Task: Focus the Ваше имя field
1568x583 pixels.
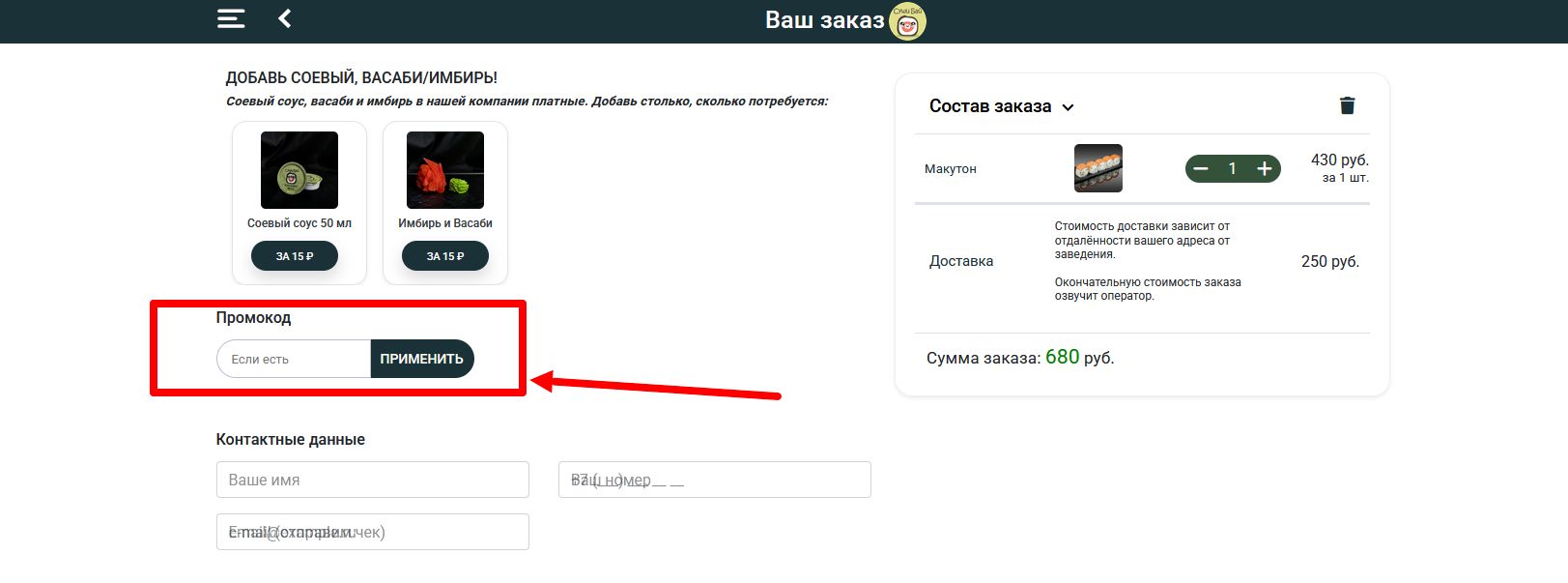Action: tap(373, 480)
